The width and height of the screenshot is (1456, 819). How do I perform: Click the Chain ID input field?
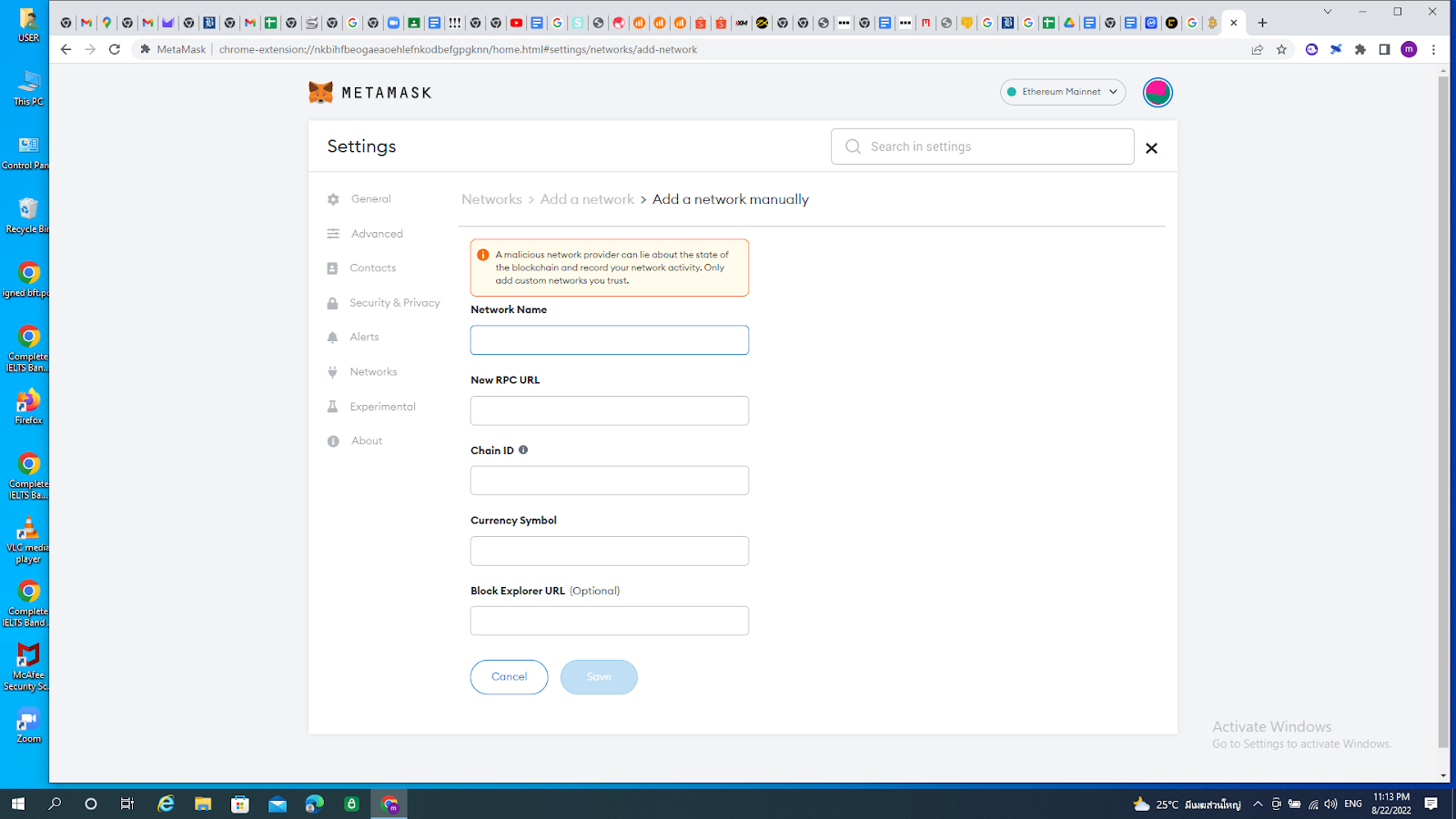point(610,480)
